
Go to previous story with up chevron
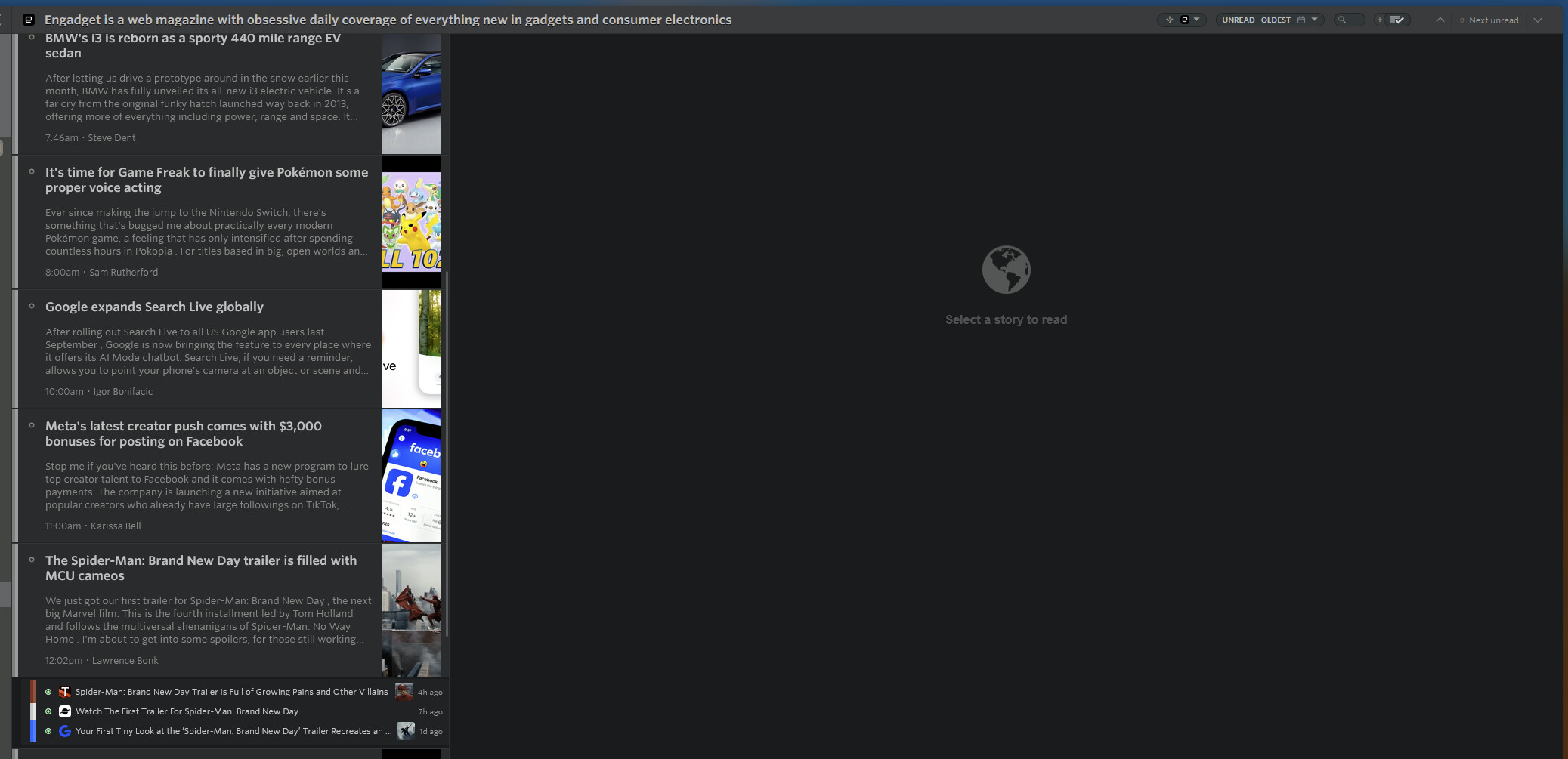pos(1440,20)
